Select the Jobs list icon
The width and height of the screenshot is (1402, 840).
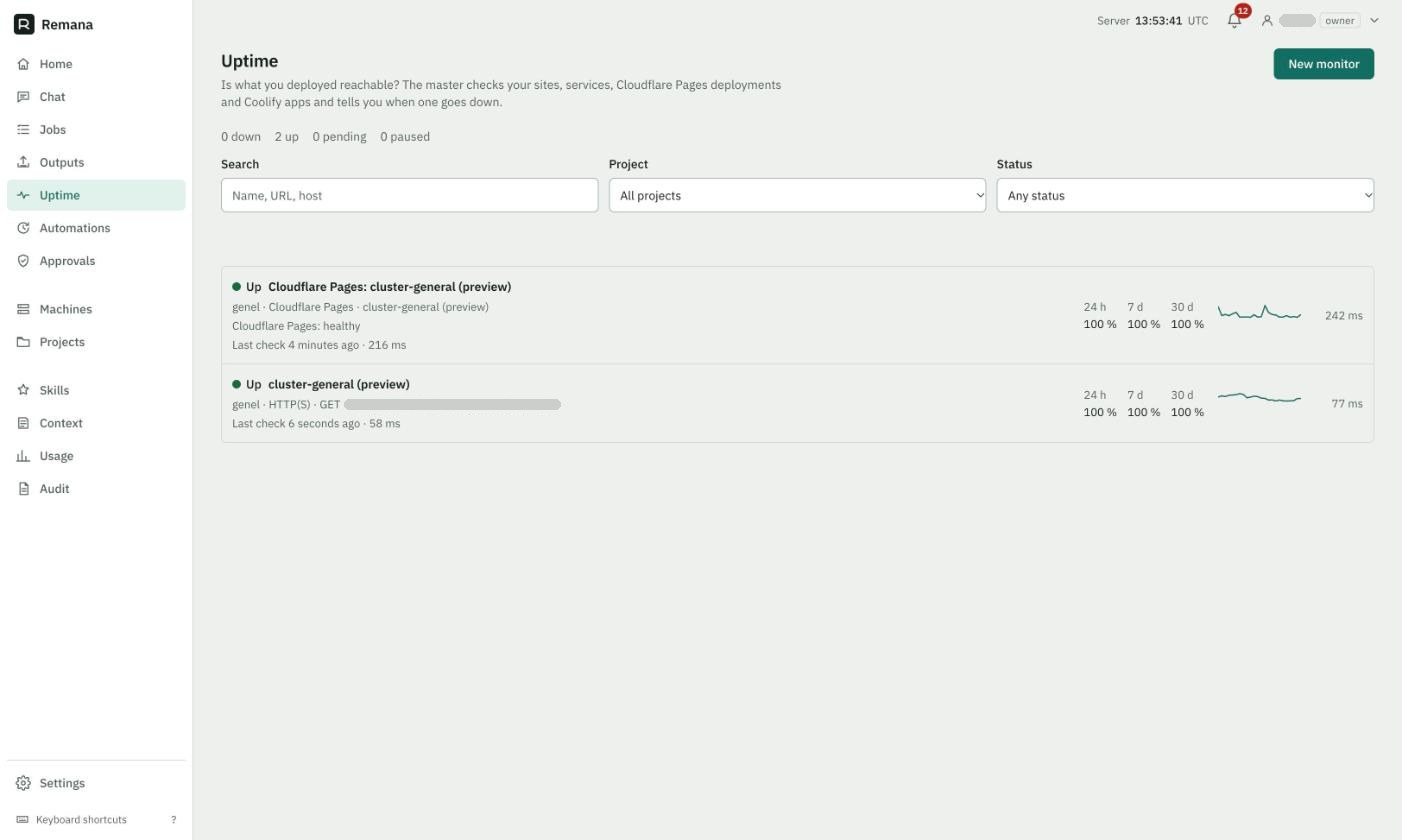click(x=23, y=130)
